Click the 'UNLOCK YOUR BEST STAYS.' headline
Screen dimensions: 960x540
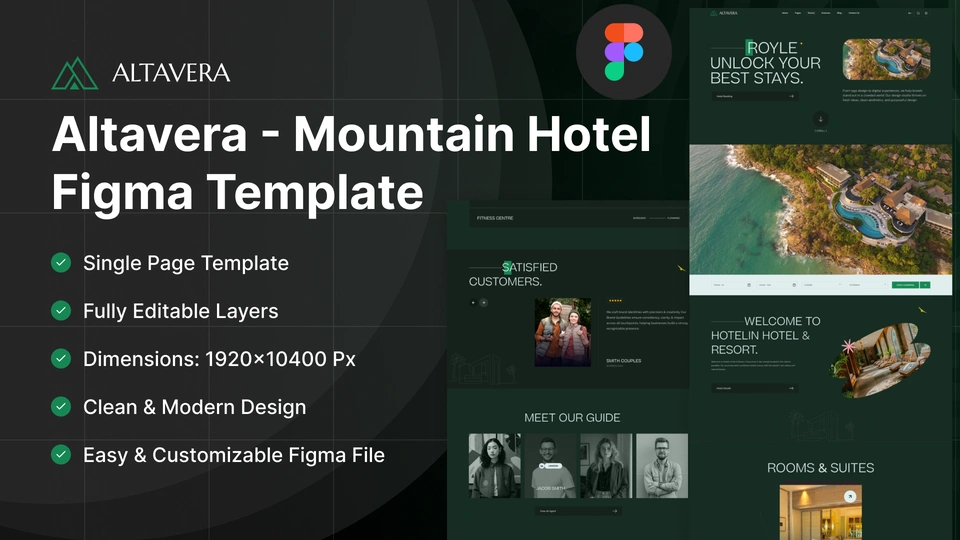pyautogui.click(x=765, y=70)
